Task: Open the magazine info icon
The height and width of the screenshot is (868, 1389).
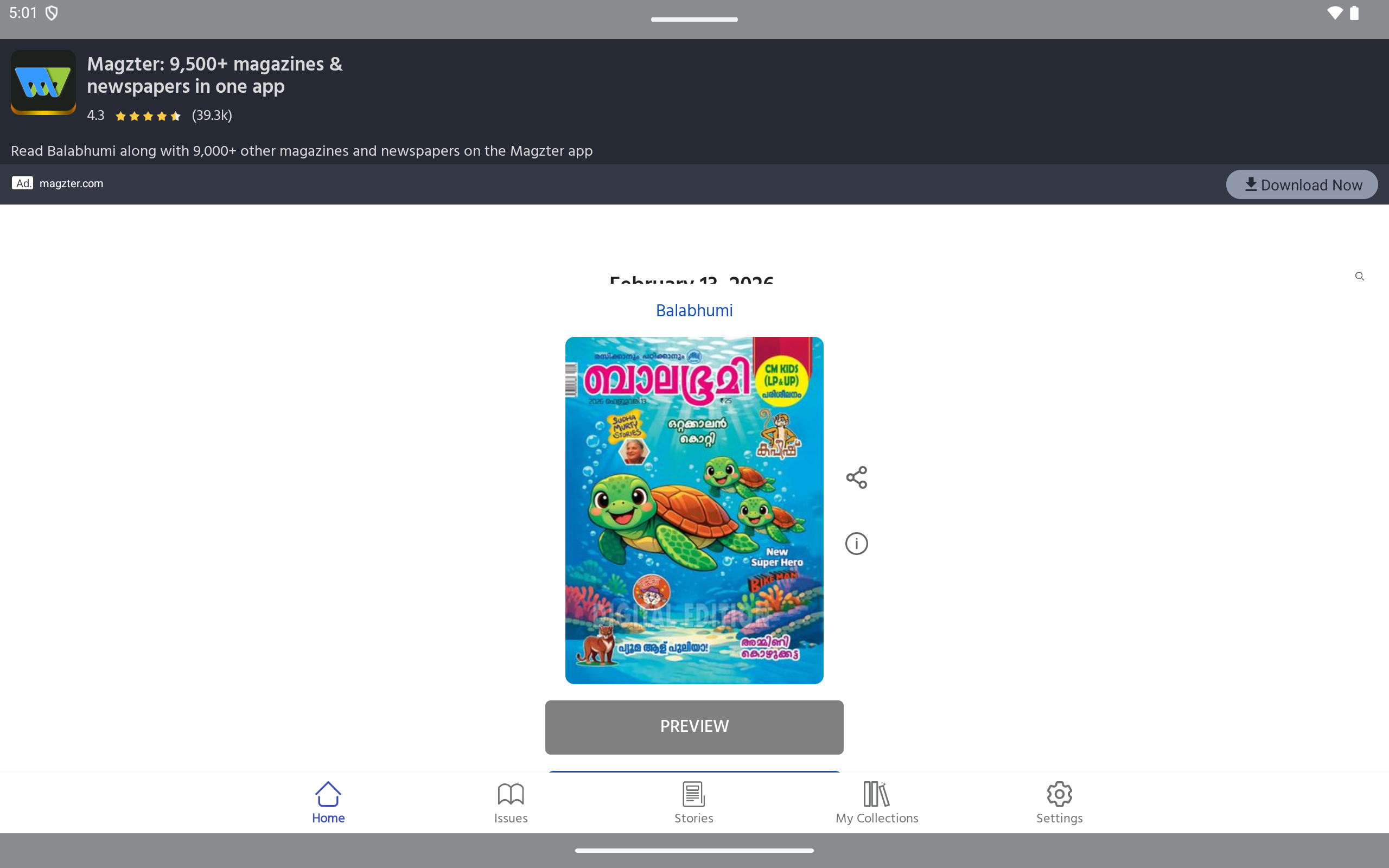Action: [856, 543]
